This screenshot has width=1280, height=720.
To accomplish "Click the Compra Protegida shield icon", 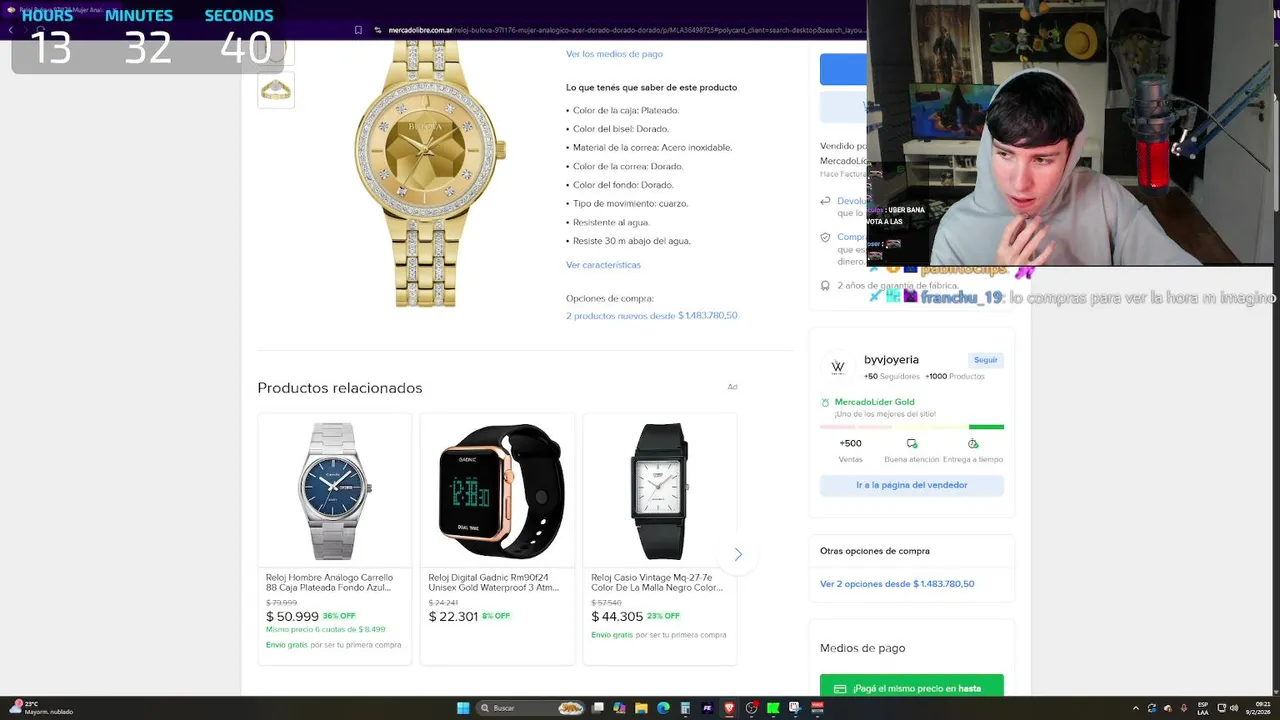I will [825, 238].
